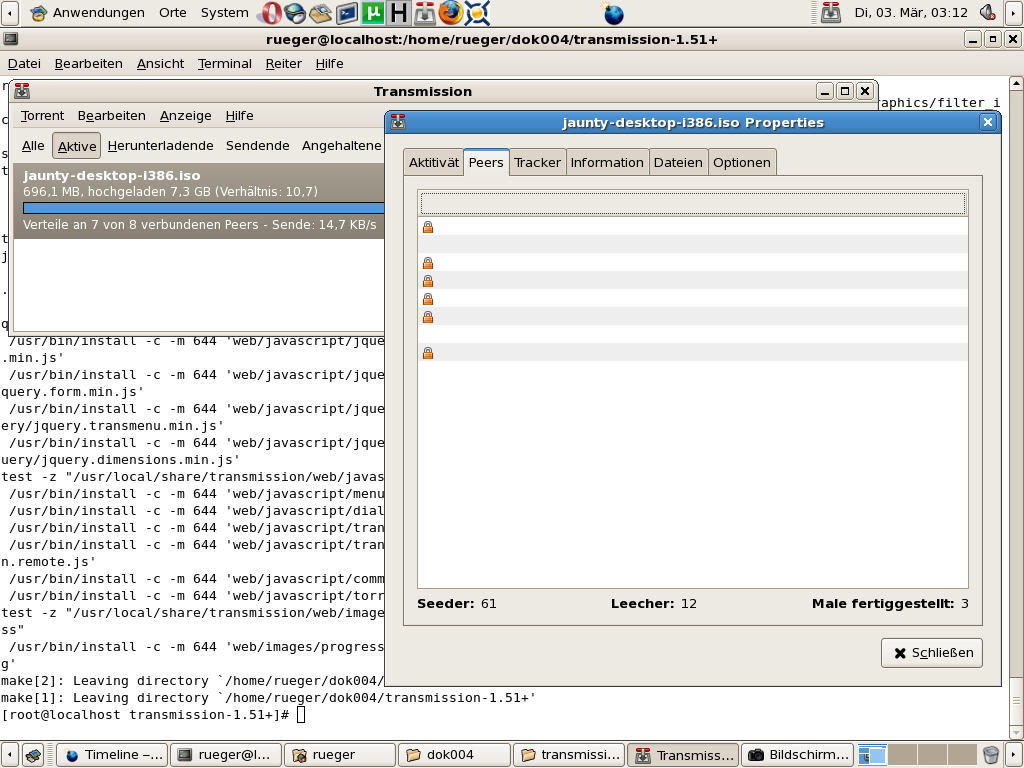The width and height of the screenshot is (1024, 768).
Task: Open the terminal's Ansicht menu
Action: (160, 63)
